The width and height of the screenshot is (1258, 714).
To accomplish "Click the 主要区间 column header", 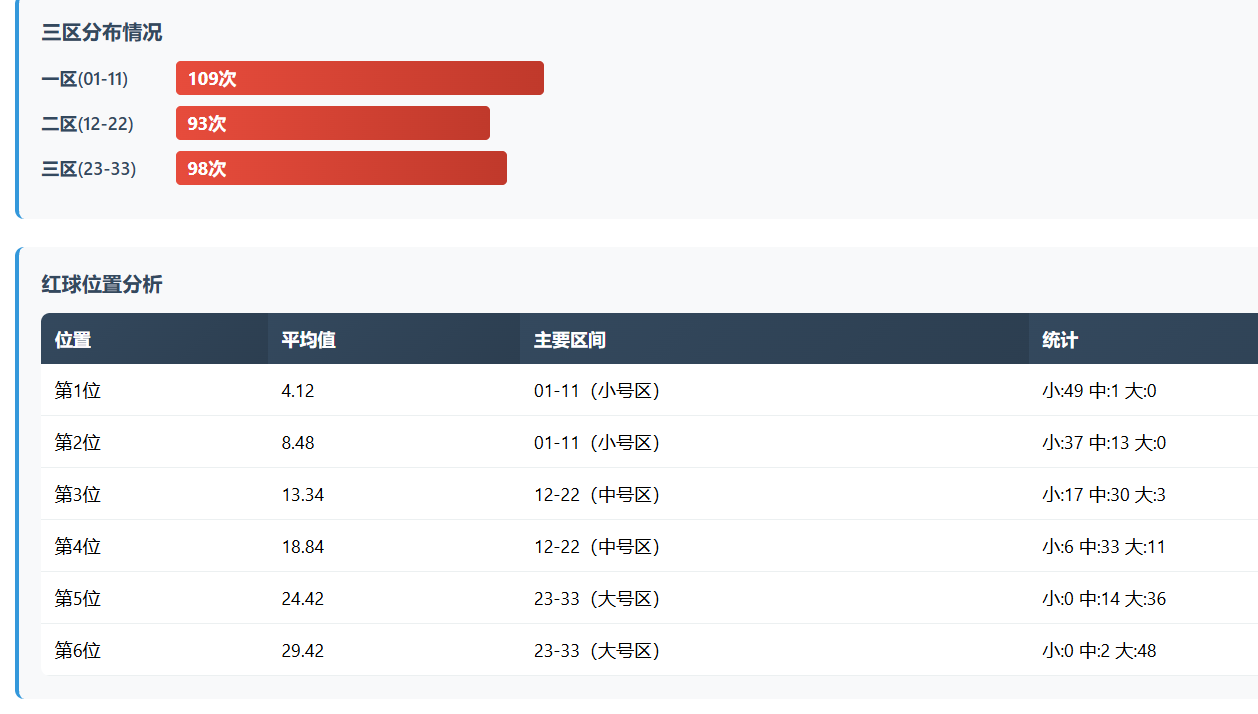I will coord(569,340).
